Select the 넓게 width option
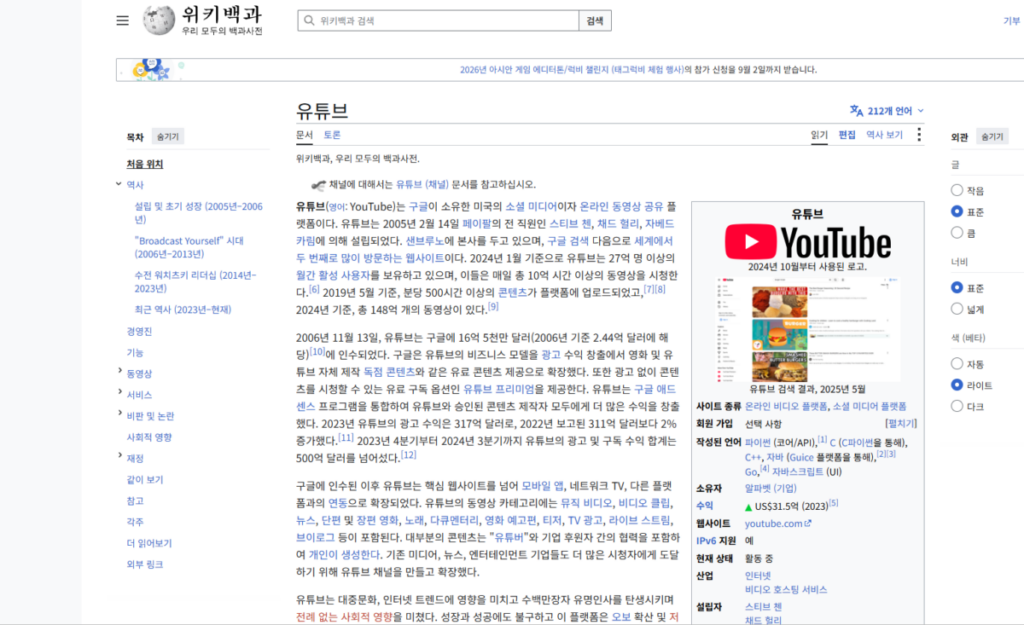The width and height of the screenshot is (1024, 625). point(957,309)
